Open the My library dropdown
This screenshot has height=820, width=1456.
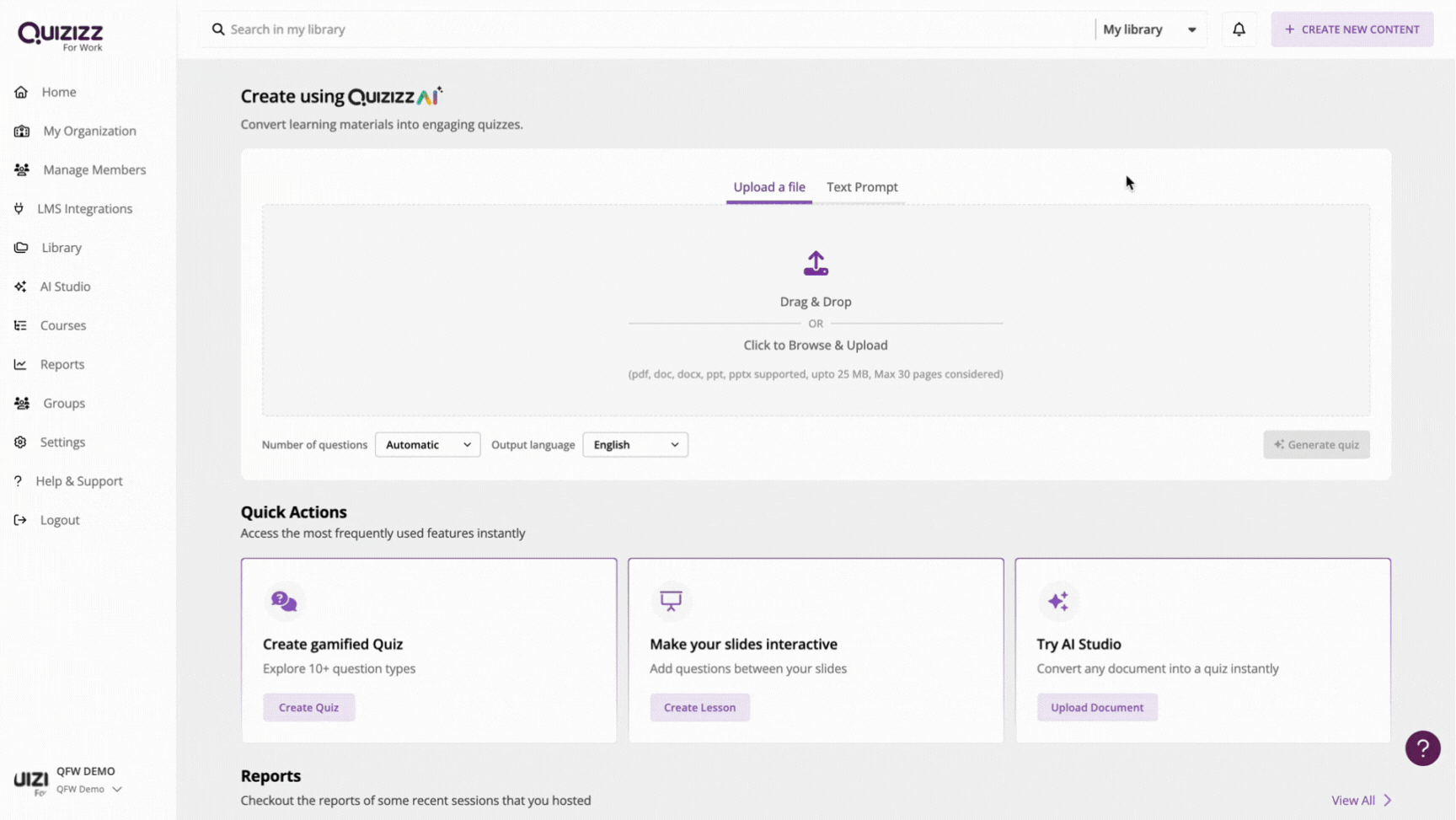pos(1149,29)
